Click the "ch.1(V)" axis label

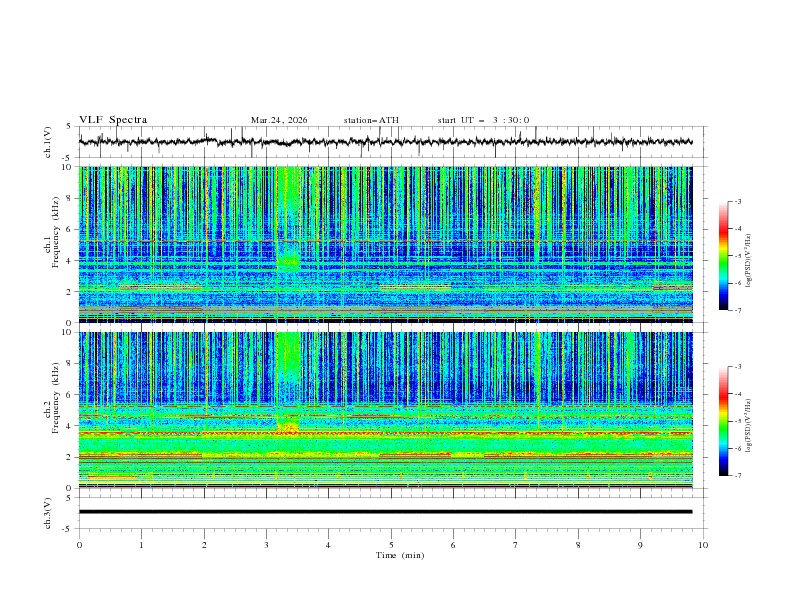click(x=48, y=142)
